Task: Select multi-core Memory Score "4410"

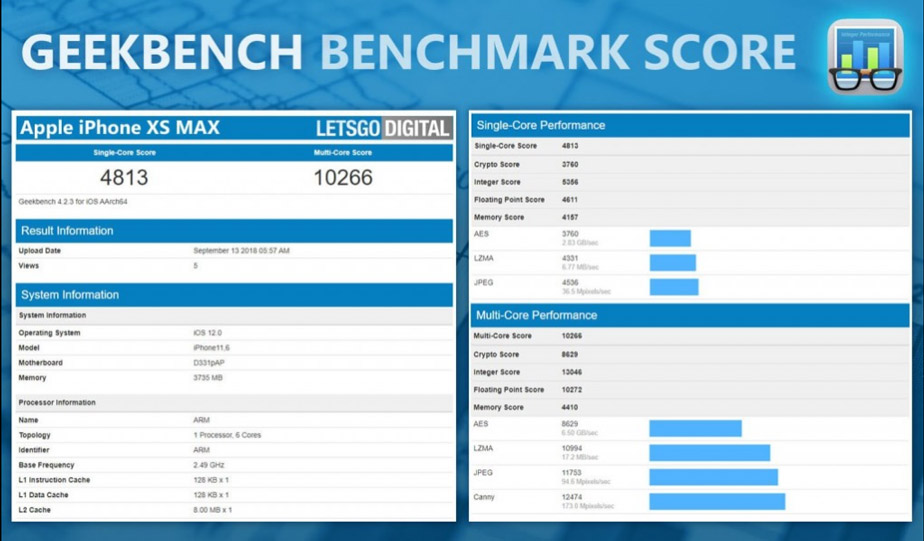Action: click(x=570, y=408)
